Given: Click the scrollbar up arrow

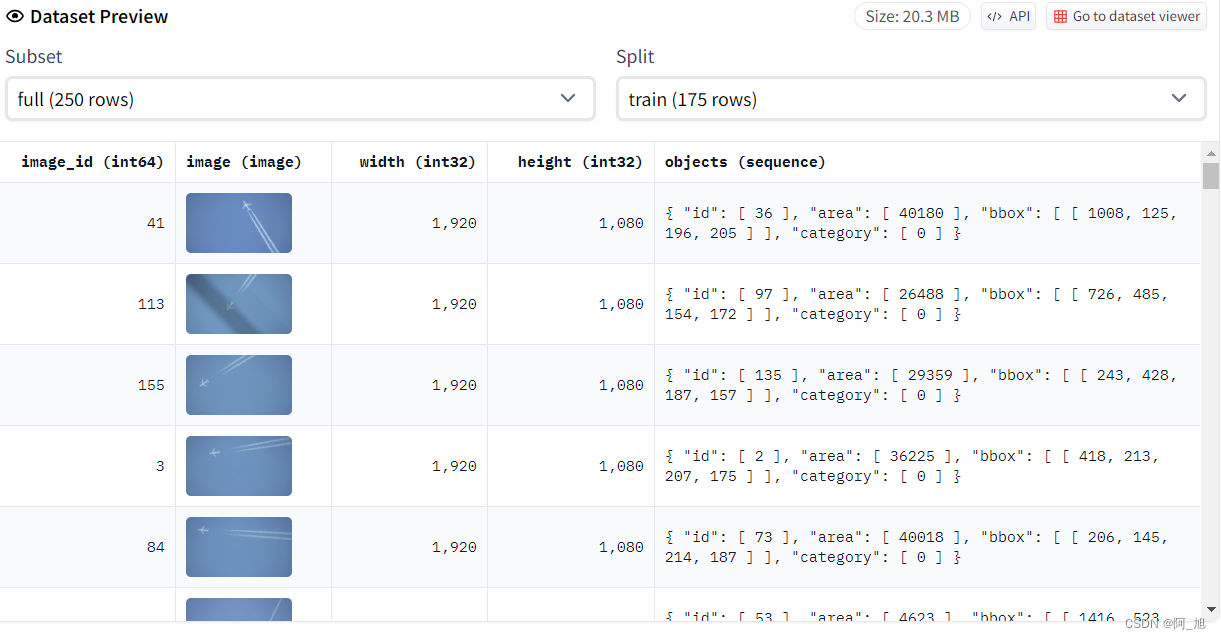Looking at the screenshot, I should (1211, 154).
